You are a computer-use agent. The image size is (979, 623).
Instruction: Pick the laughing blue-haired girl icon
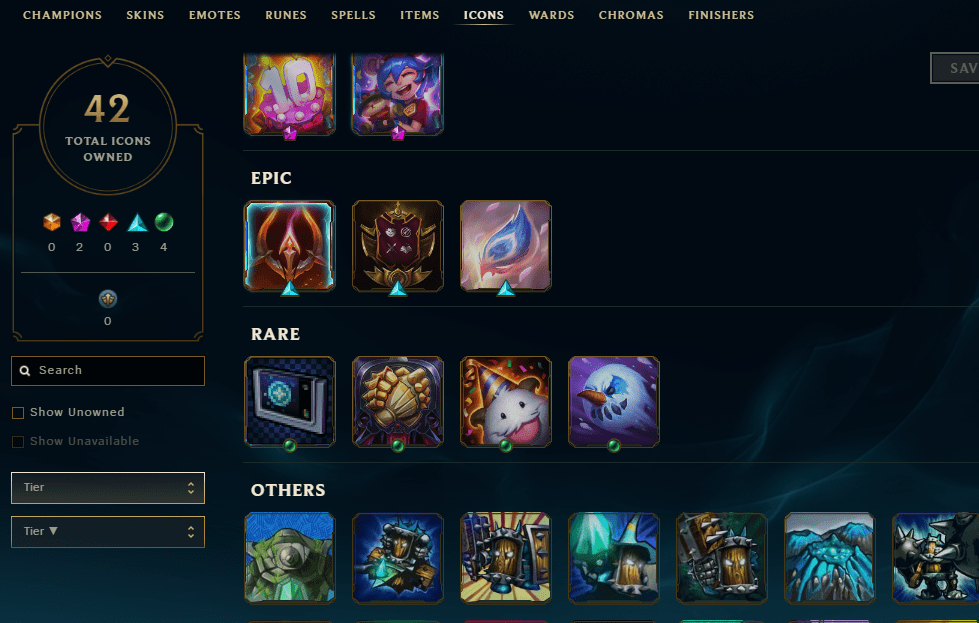pyautogui.click(x=398, y=94)
